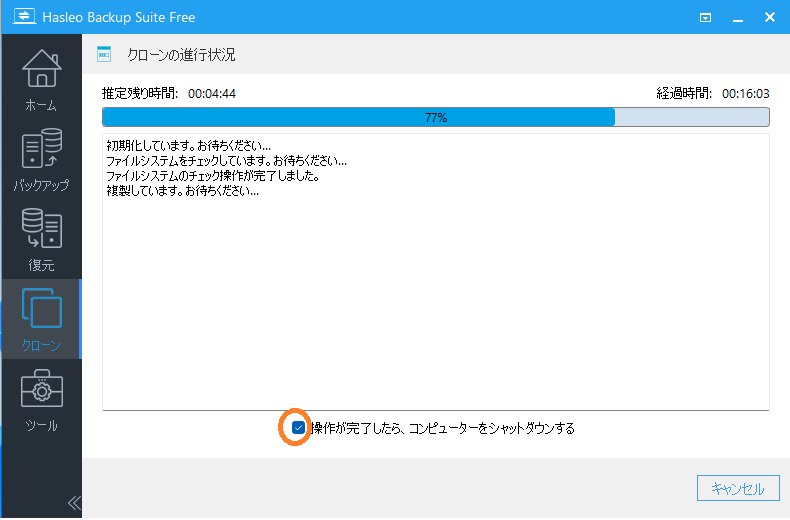Screen dimensions: 790x520
Task: Click the Hasleo Backup Suite logo icon
Action: coord(24,17)
